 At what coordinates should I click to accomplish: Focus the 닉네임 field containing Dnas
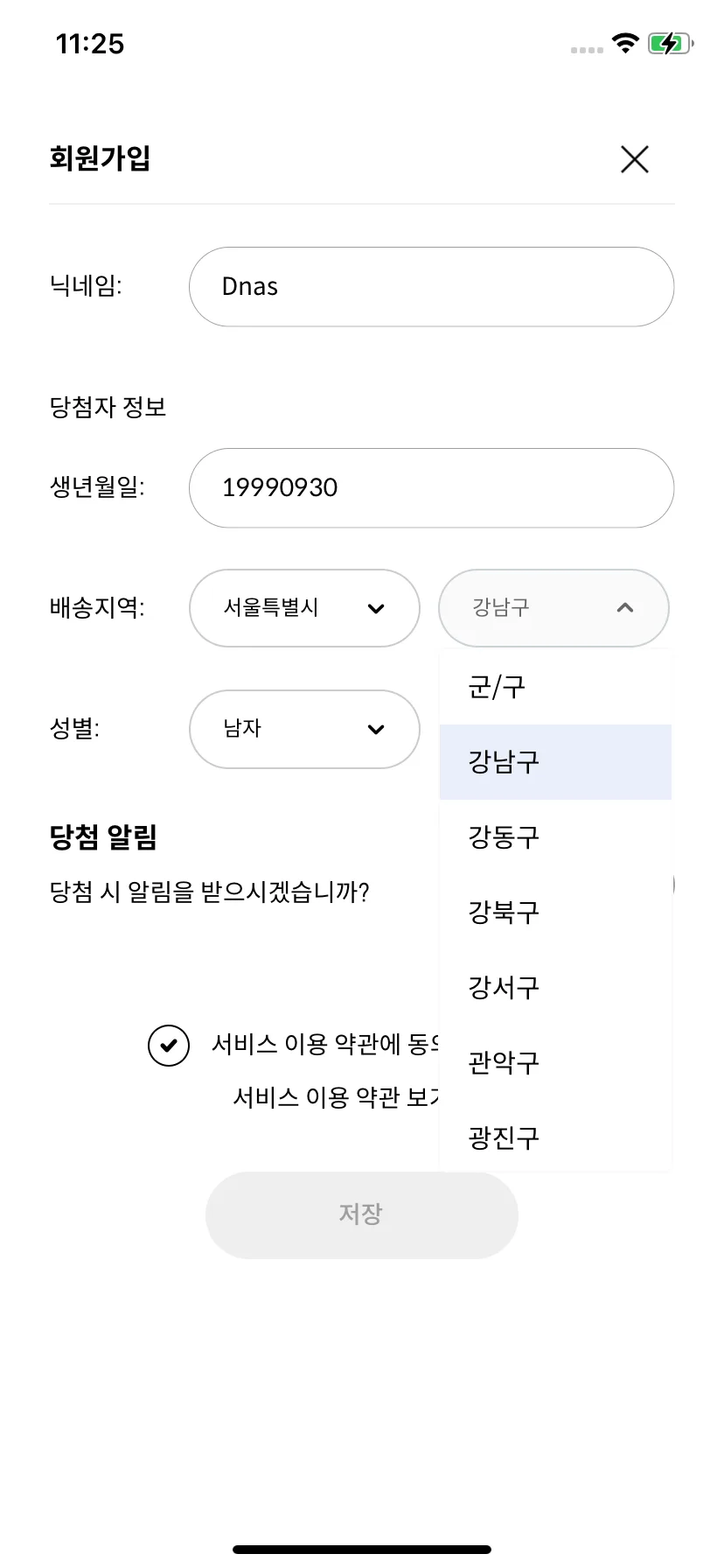click(x=431, y=287)
